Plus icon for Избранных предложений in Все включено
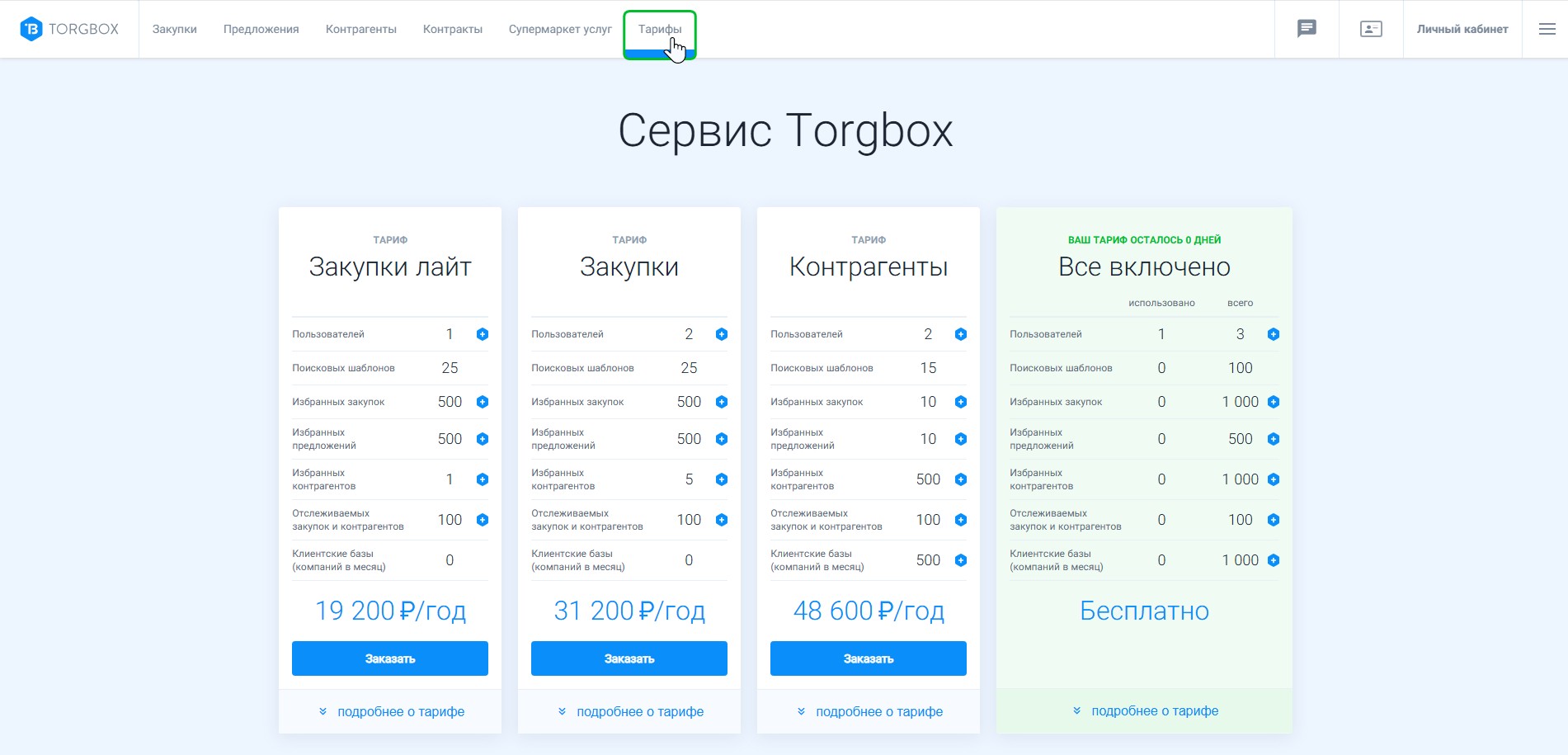The height and width of the screenshot is (755, 1568). [1274, 439]
